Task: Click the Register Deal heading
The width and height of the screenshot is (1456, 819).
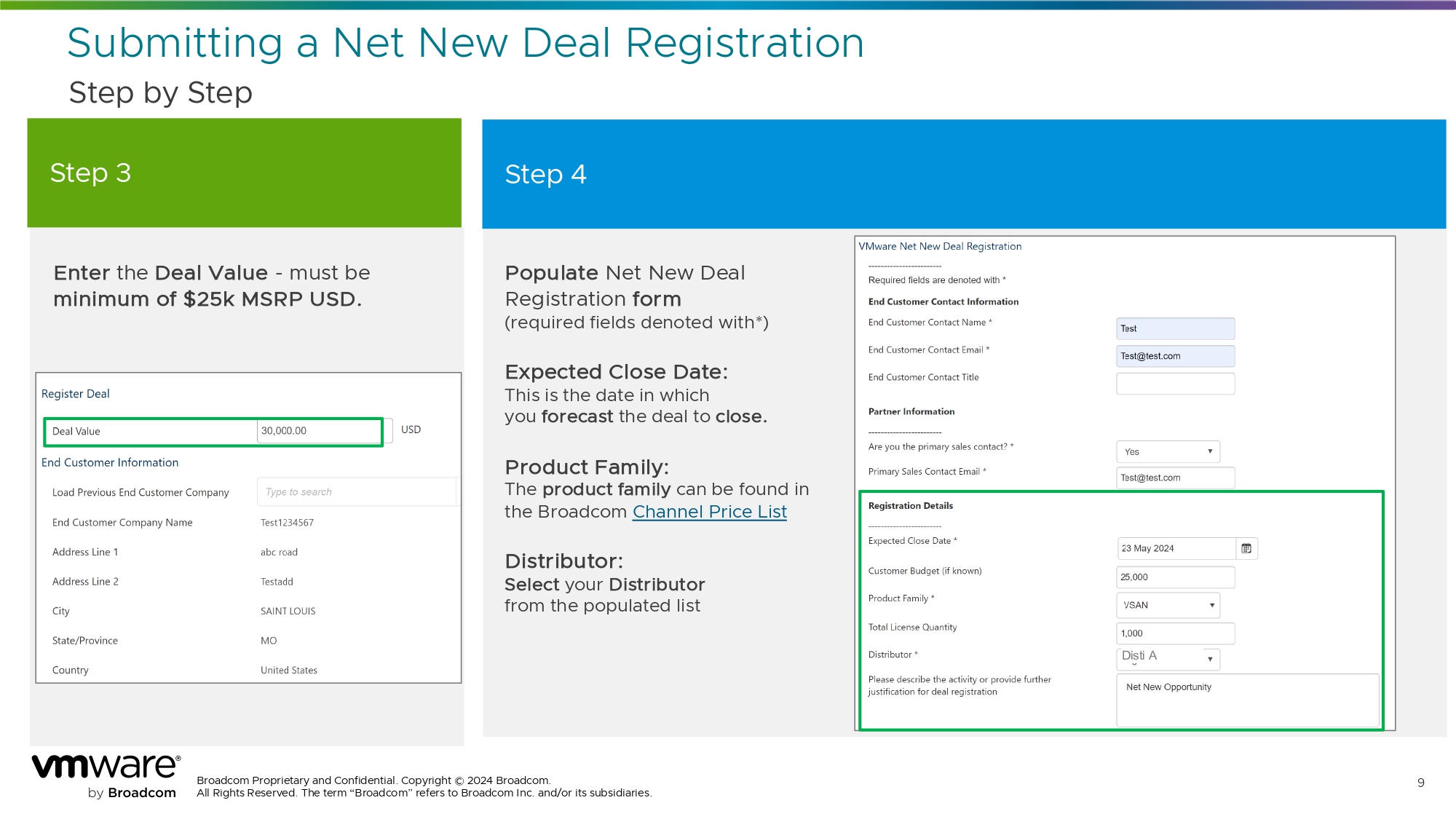Action: point(76,394)
